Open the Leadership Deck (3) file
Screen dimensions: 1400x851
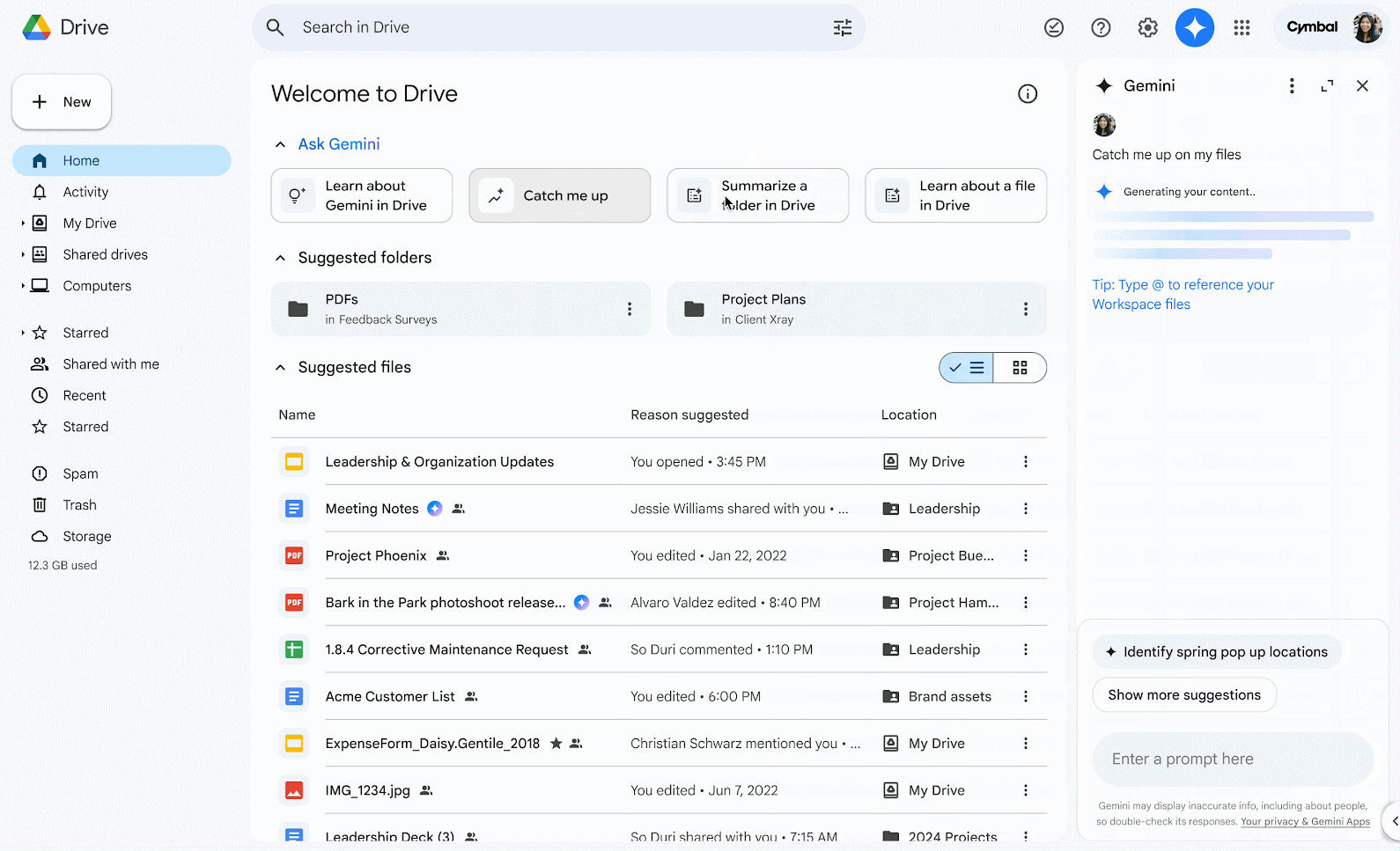point(390,836)
